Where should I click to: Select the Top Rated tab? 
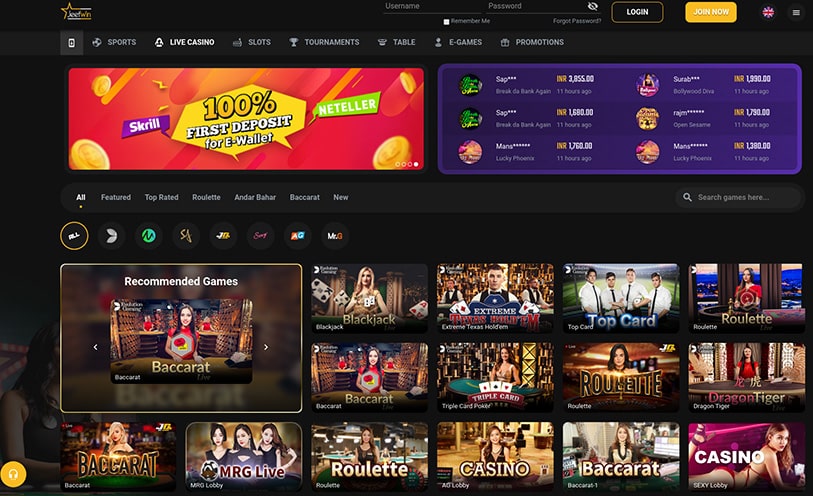(161, 197)
